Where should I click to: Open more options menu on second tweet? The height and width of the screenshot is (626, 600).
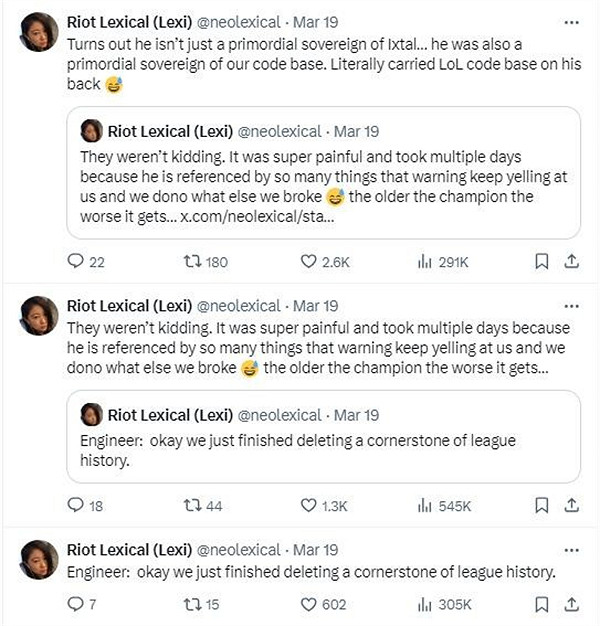click(x=571, y=305)
